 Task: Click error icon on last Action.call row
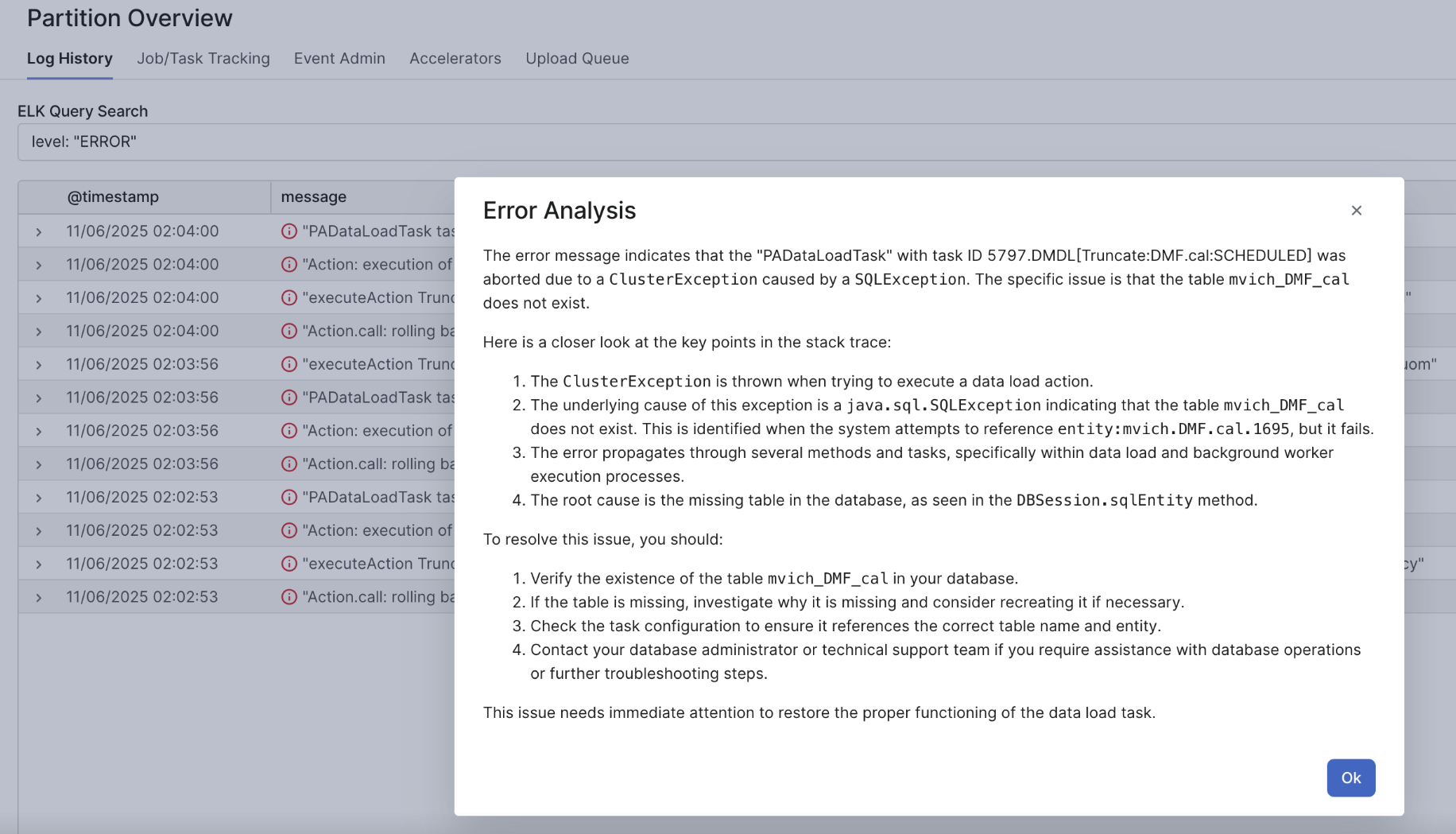coord(289,597)
